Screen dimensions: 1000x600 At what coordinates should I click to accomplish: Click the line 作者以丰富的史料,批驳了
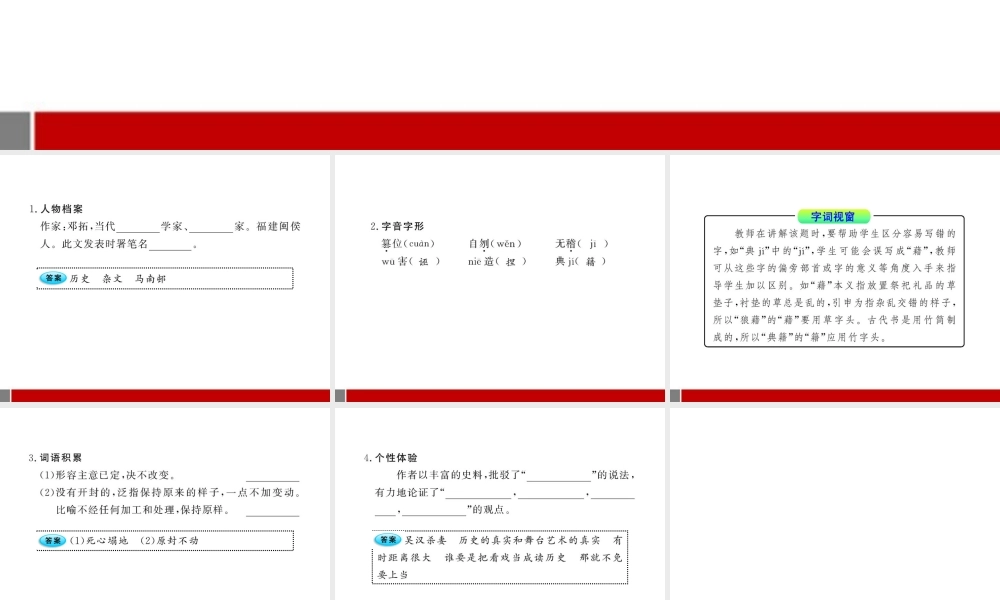coord(515,475)
